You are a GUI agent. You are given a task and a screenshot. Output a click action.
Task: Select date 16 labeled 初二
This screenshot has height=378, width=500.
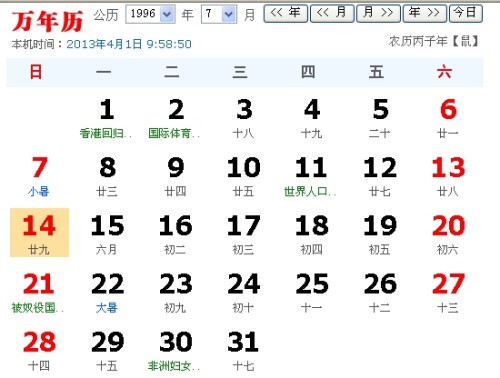pyautogui.click(x=175, y=235)
